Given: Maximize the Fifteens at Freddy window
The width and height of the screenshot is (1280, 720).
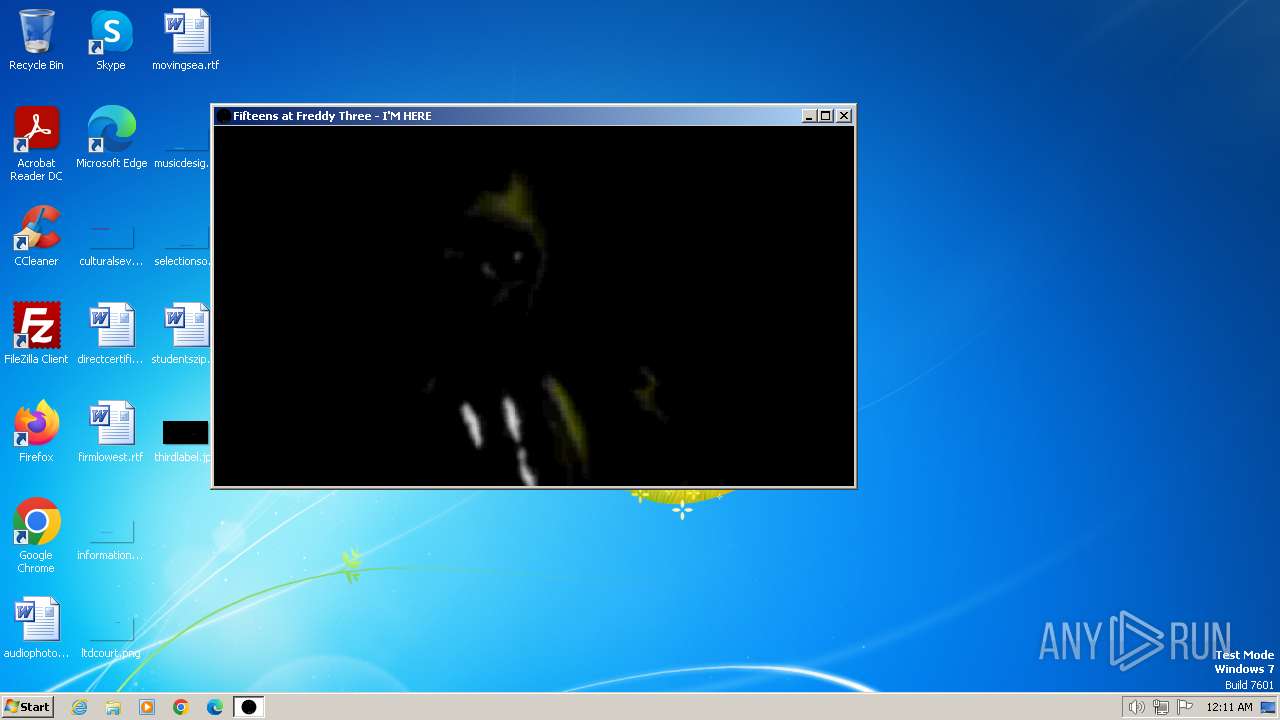Looking at the screenshot, I should (826, 116).
